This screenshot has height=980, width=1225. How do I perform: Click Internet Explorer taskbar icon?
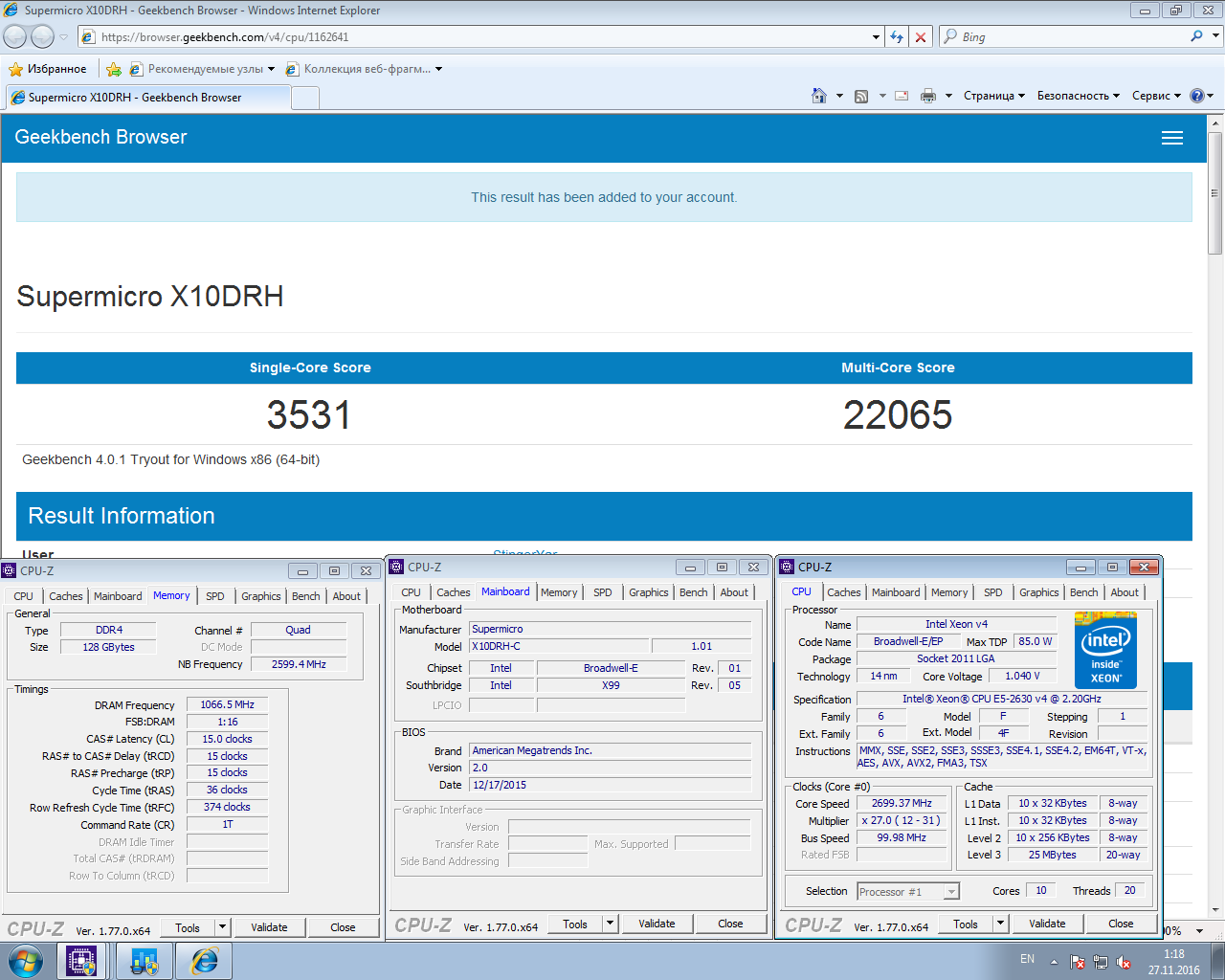click(204, 961)
